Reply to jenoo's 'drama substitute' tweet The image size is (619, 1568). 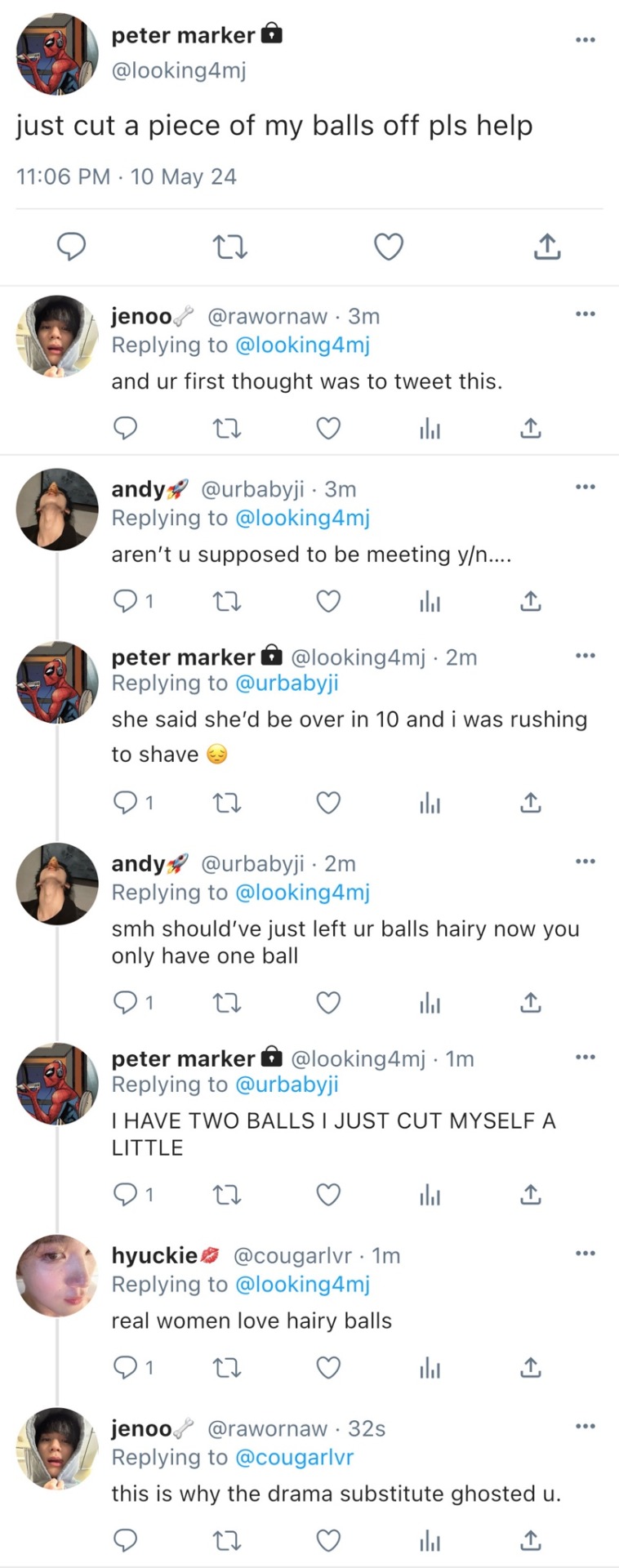124,1540
